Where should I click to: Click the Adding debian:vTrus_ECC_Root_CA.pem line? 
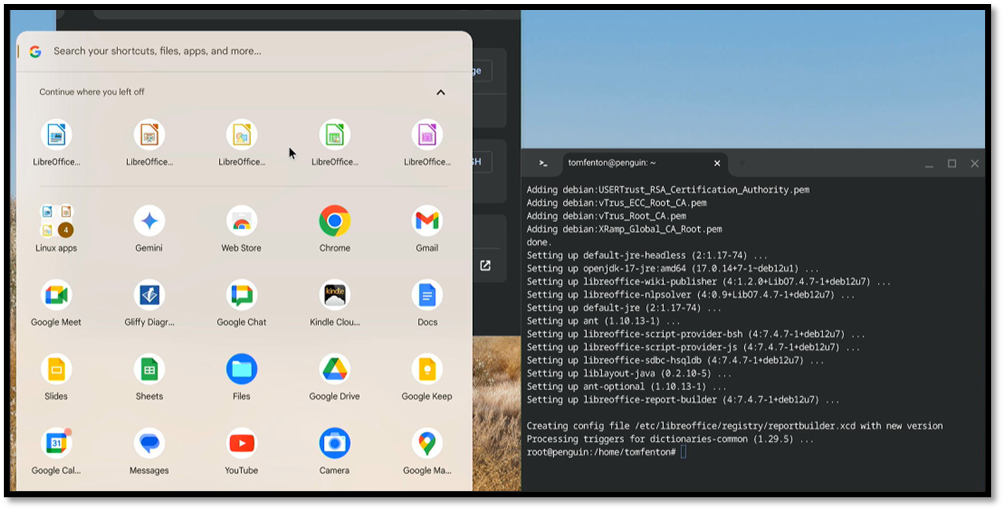coord(617,203)
